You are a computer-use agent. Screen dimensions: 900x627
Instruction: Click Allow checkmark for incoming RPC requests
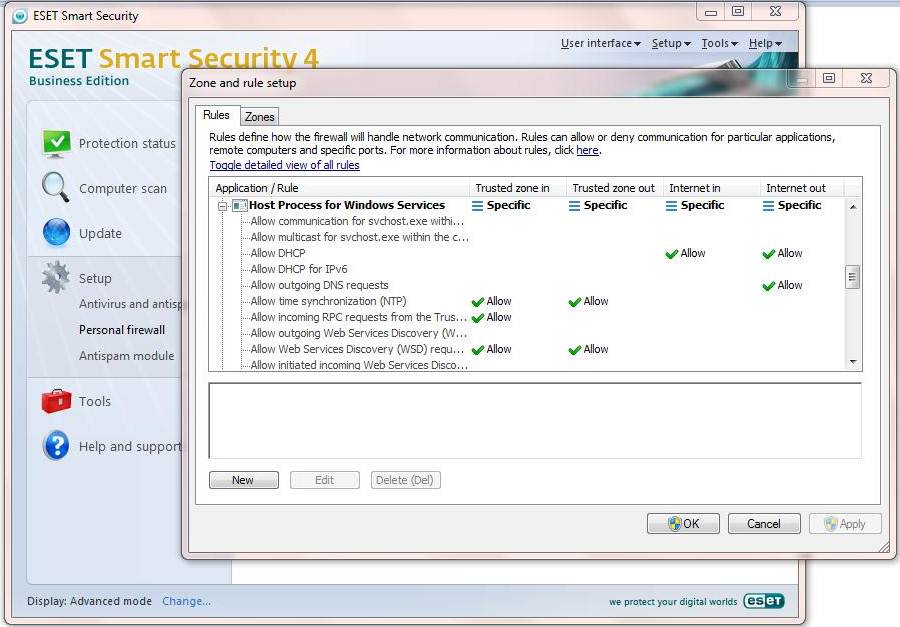point(478,318)
